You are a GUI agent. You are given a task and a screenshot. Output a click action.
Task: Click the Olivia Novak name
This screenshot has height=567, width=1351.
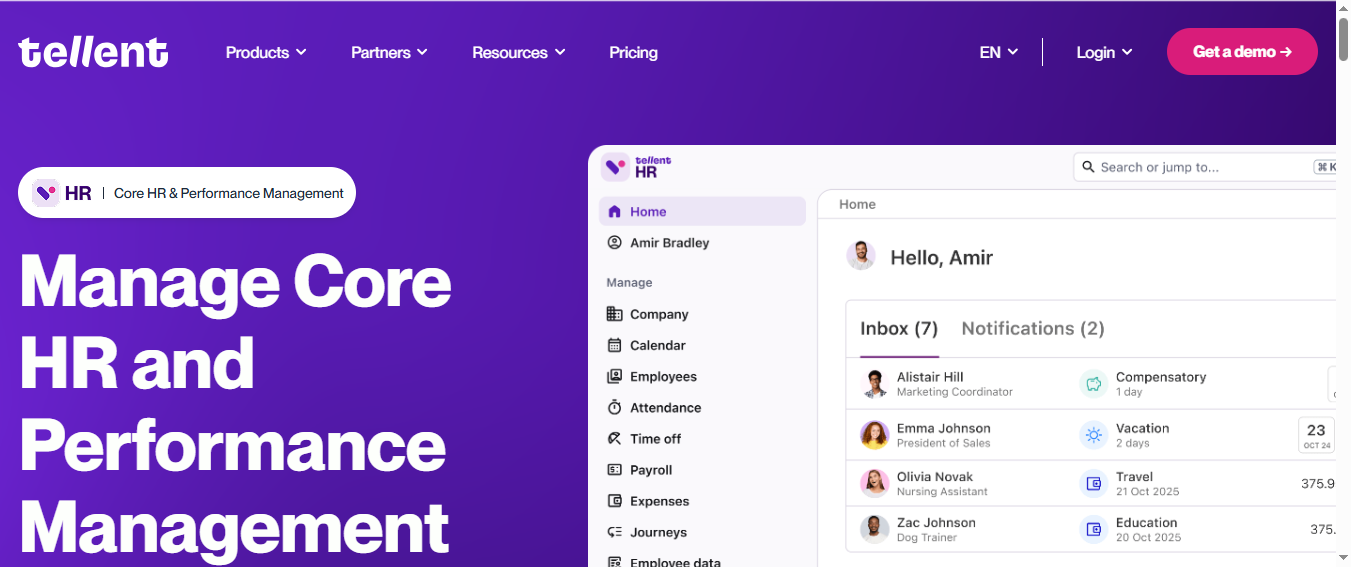pos(935,477)
